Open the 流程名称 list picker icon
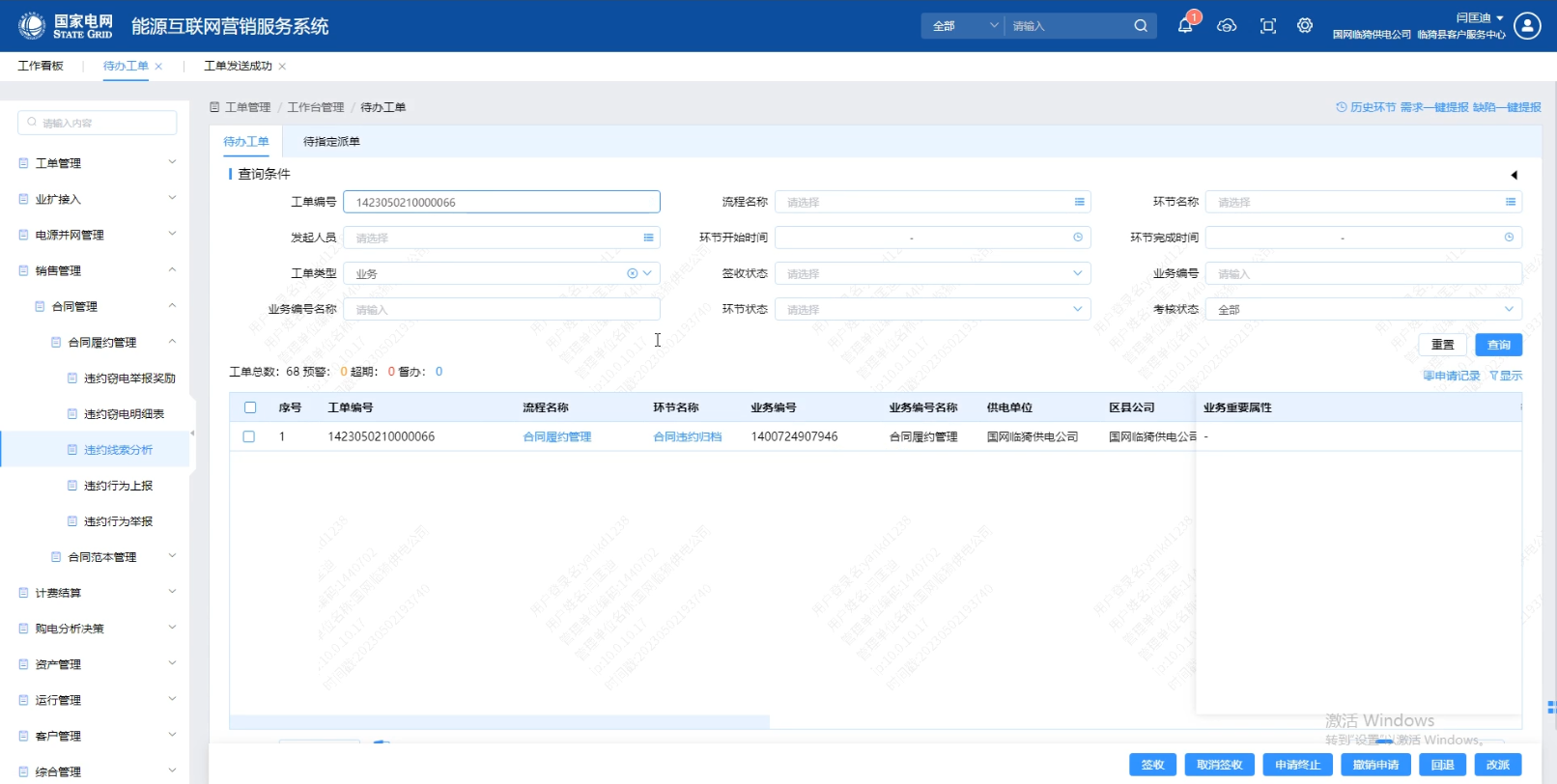The height and width of the screenshot is (784, 1557). point(1079,202)
